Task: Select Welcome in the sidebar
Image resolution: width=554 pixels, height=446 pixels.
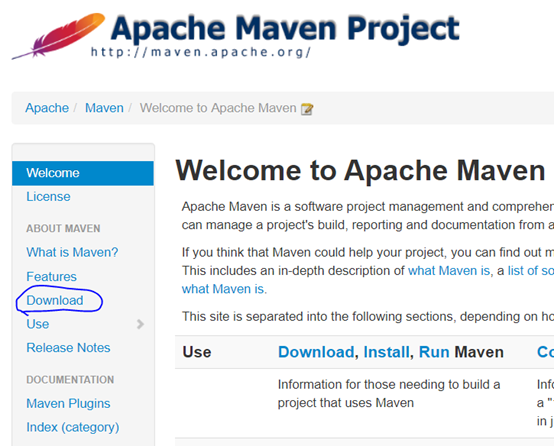Action: tap(83, 173)
